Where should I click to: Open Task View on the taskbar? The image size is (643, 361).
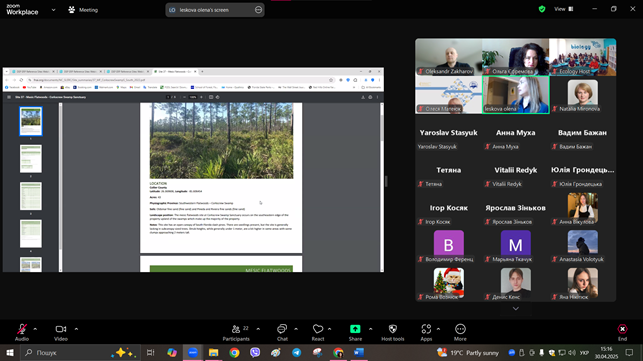click(x=150, y=352)
